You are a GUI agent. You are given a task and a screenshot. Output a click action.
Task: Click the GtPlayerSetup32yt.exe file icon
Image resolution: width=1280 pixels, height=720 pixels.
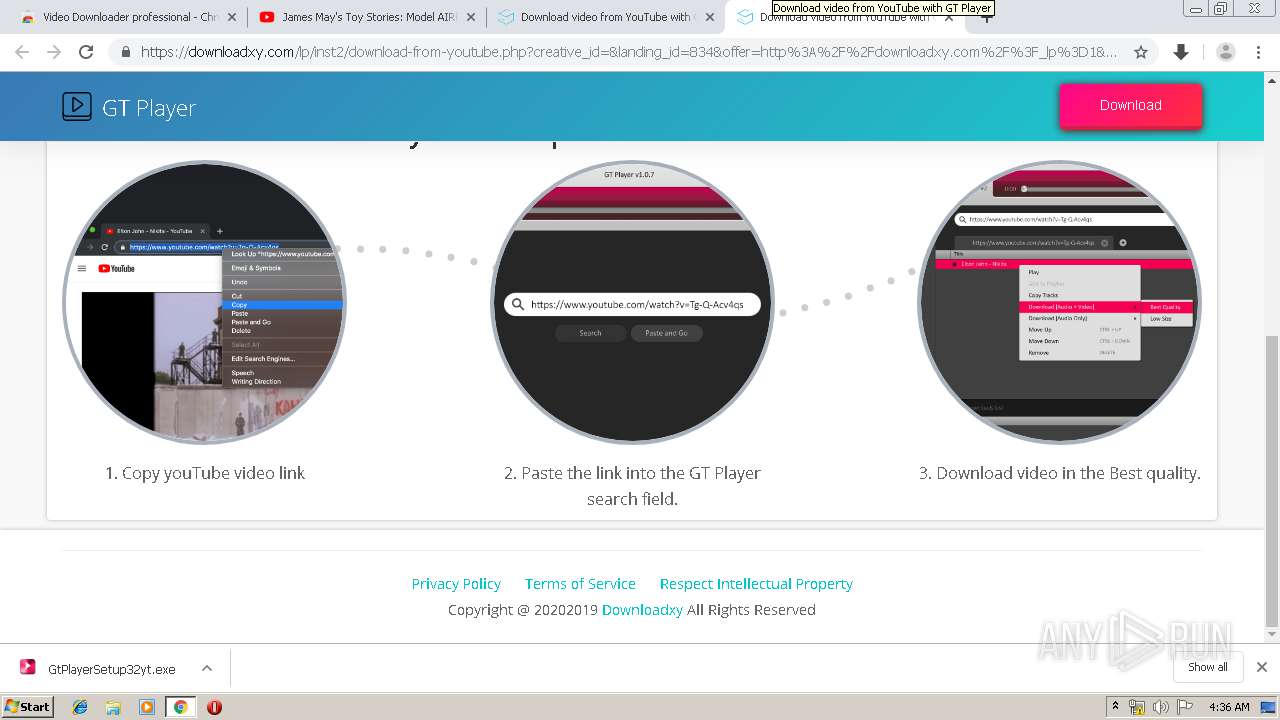click(x=28, y=668)
